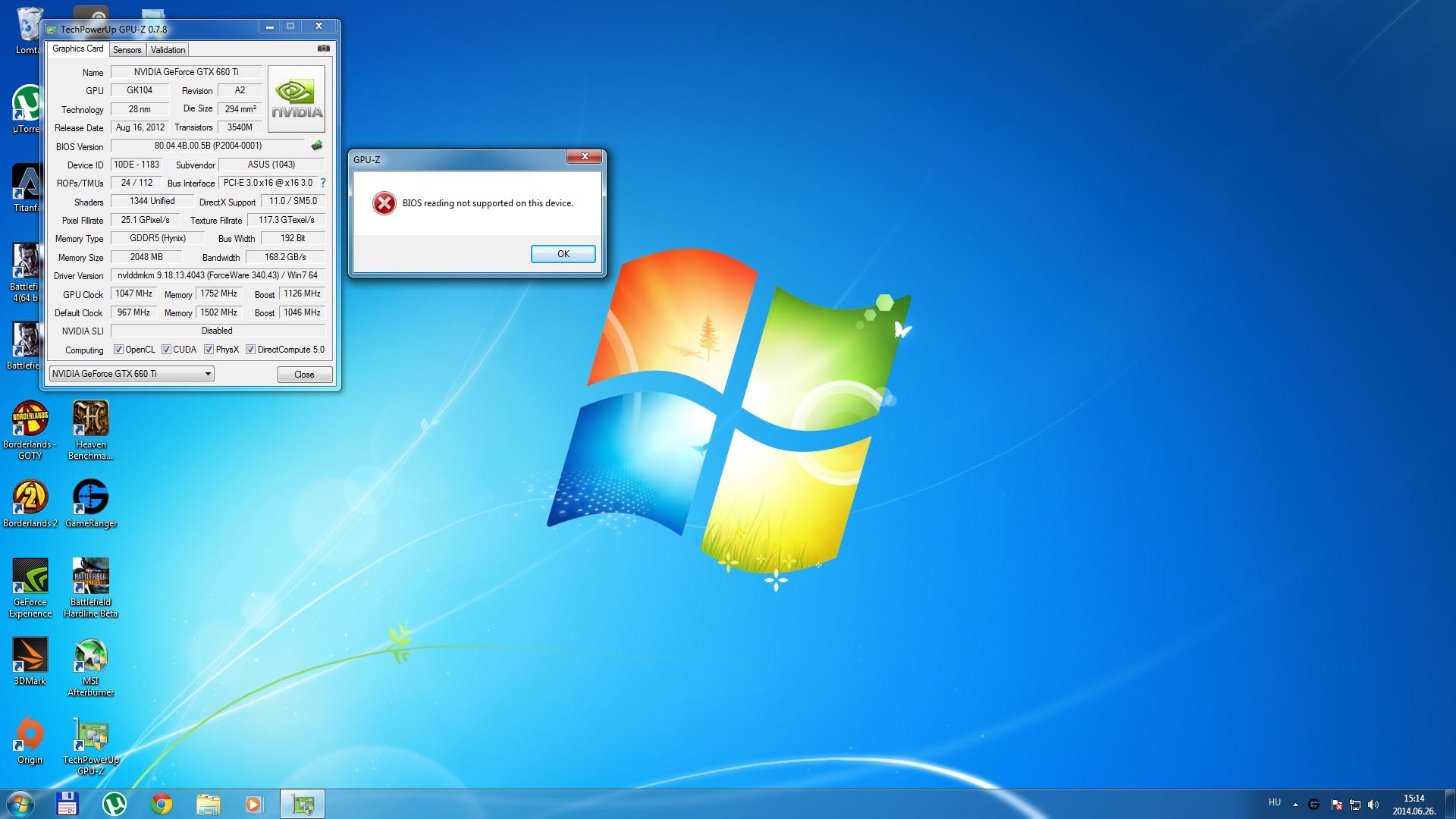This screenshot has width=1456, height=819.
Task: Minimize the GPU-Z main window
Action: [269, 27]
